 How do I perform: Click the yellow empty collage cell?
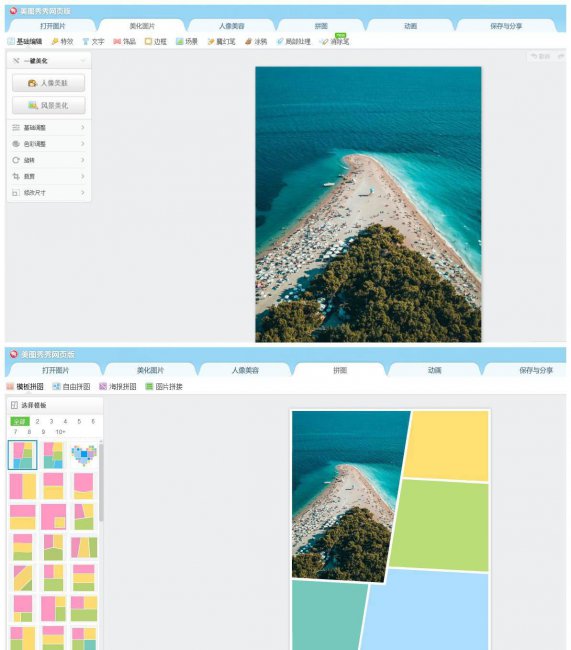click(448, 446)
